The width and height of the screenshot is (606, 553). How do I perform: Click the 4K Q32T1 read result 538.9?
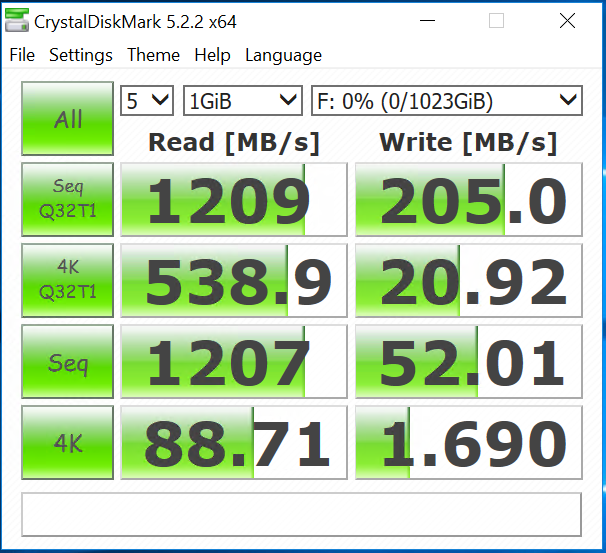tap(234, 280)
